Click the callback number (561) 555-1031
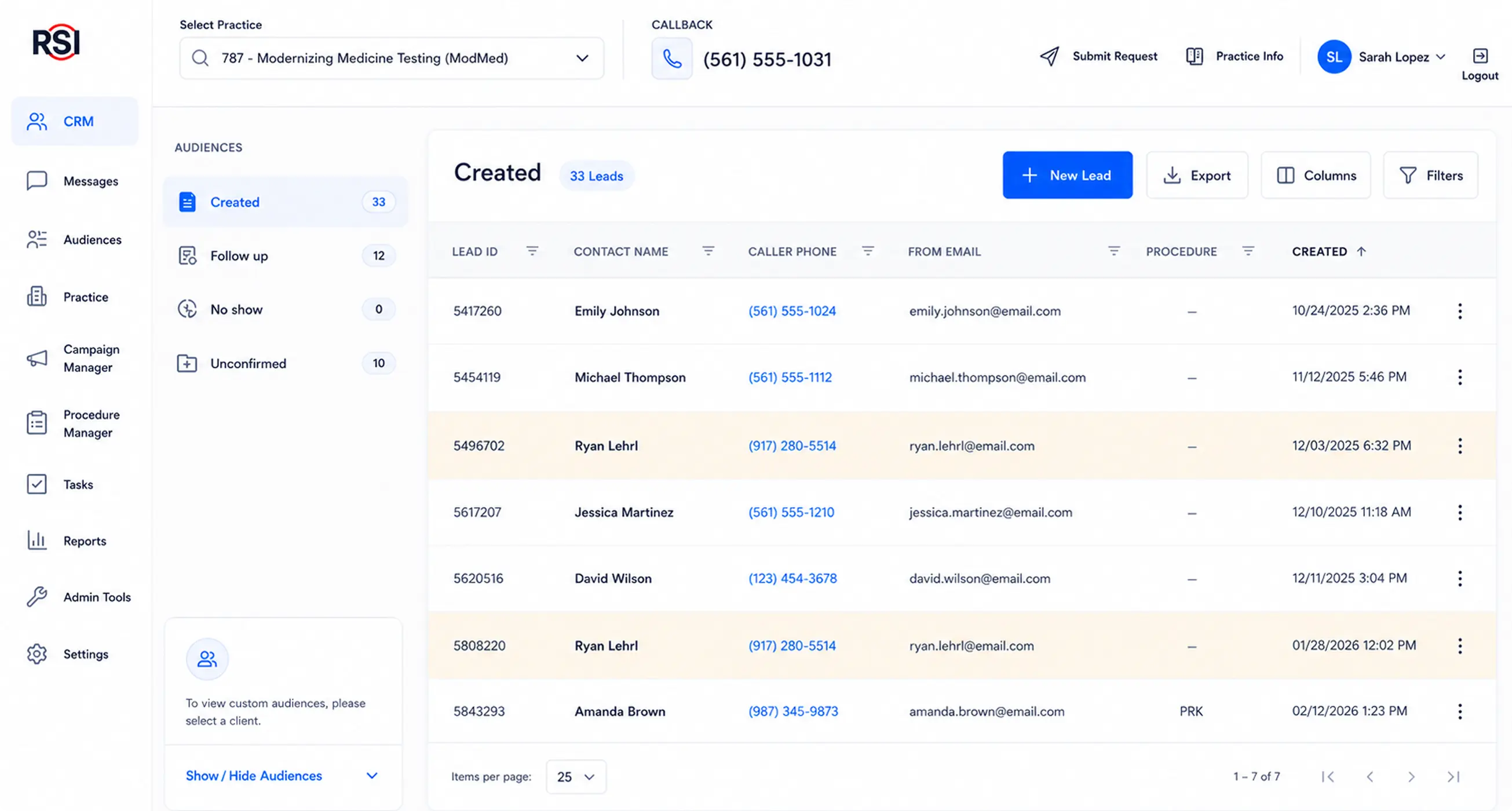This screenshot has width=1512, height=811. 767,59
